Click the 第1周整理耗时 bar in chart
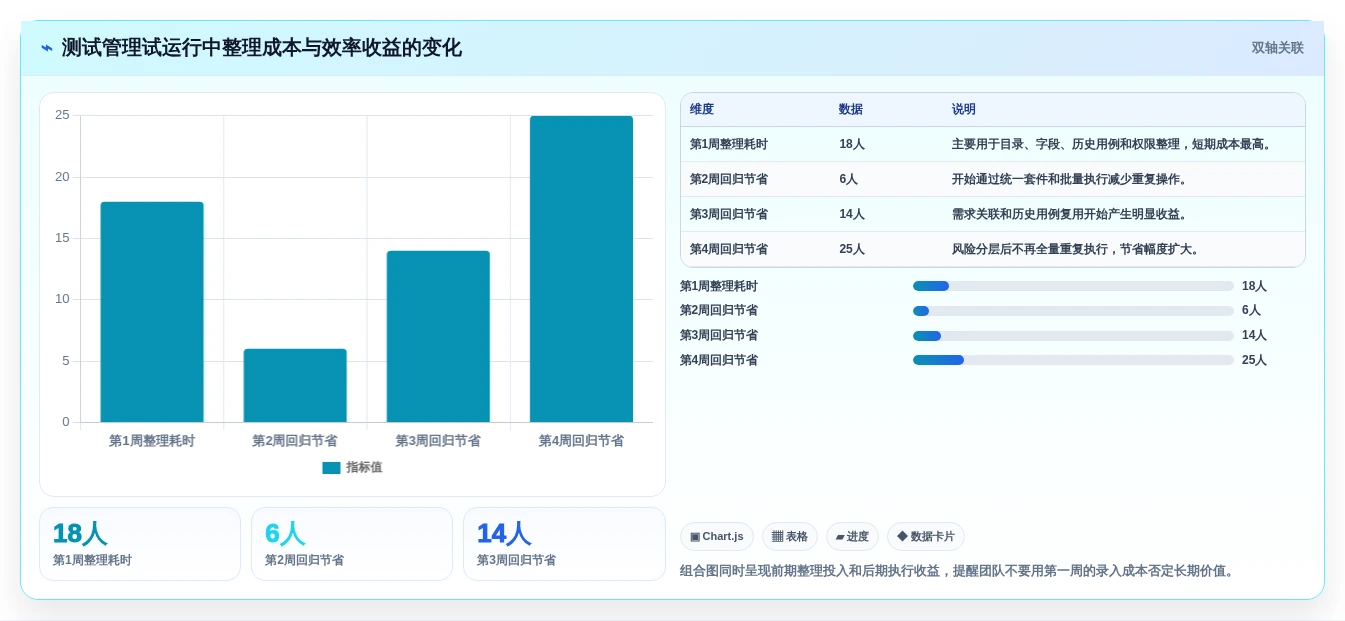 (x=152, y=312)
